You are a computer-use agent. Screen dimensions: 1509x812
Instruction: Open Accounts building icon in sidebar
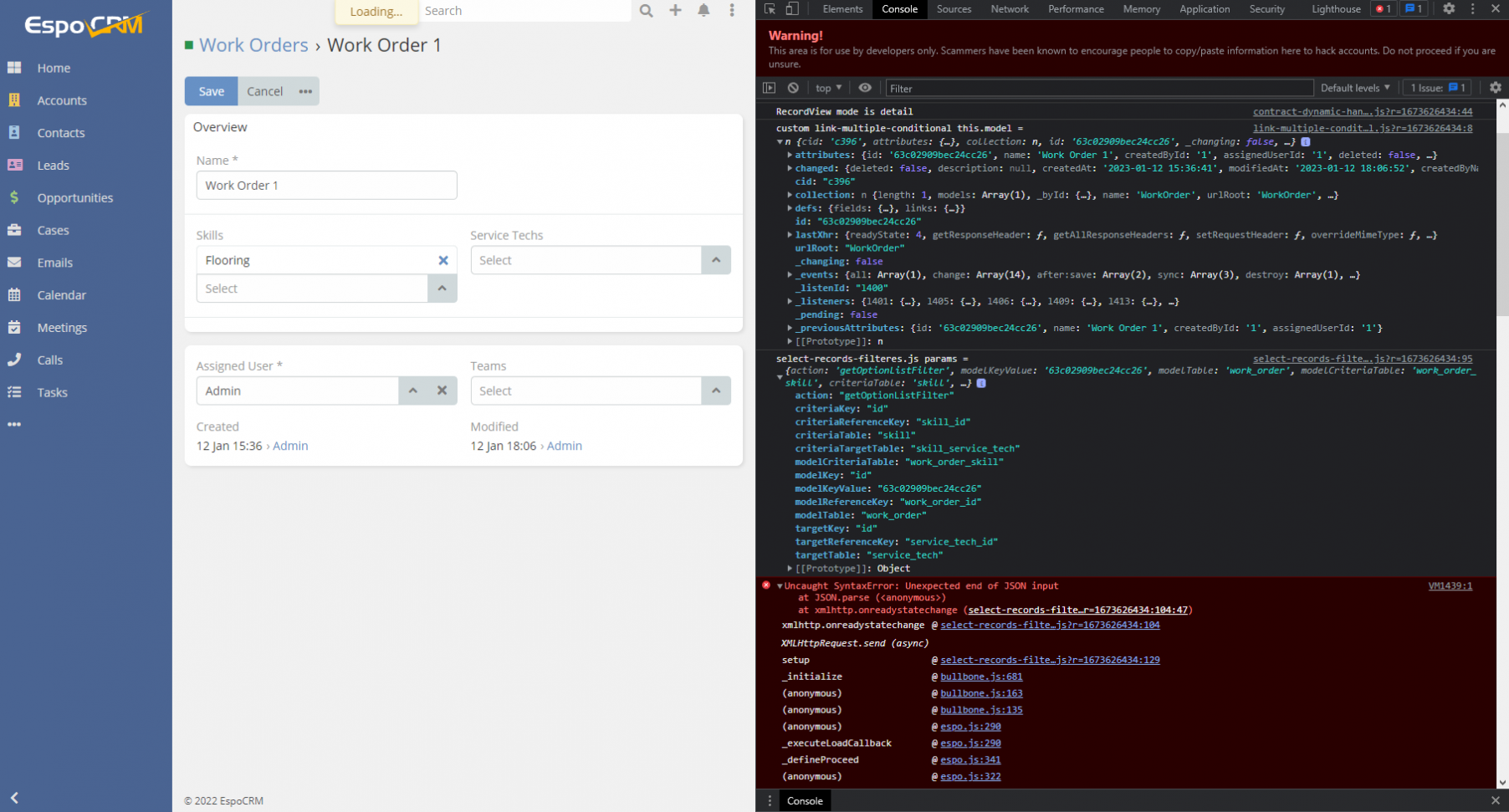[14, 100]
